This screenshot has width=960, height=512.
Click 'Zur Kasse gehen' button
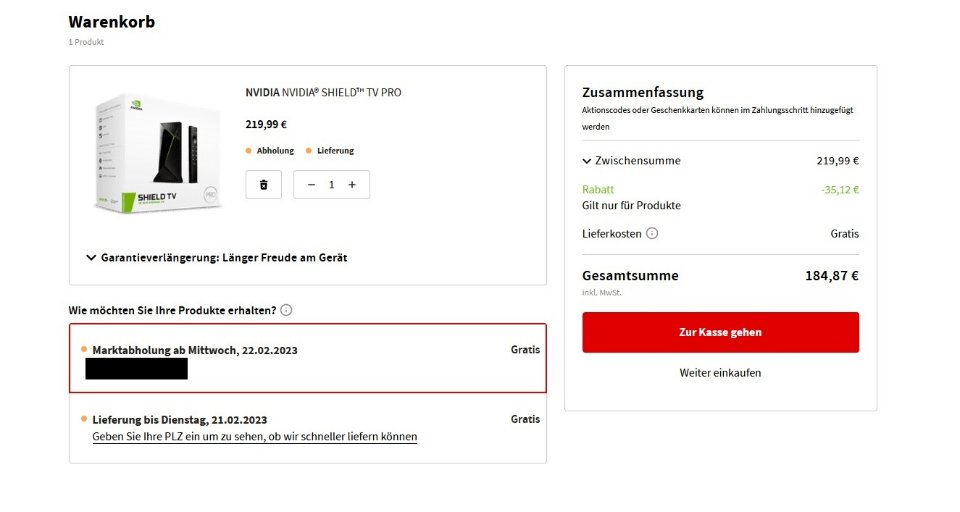coord(720,332)
